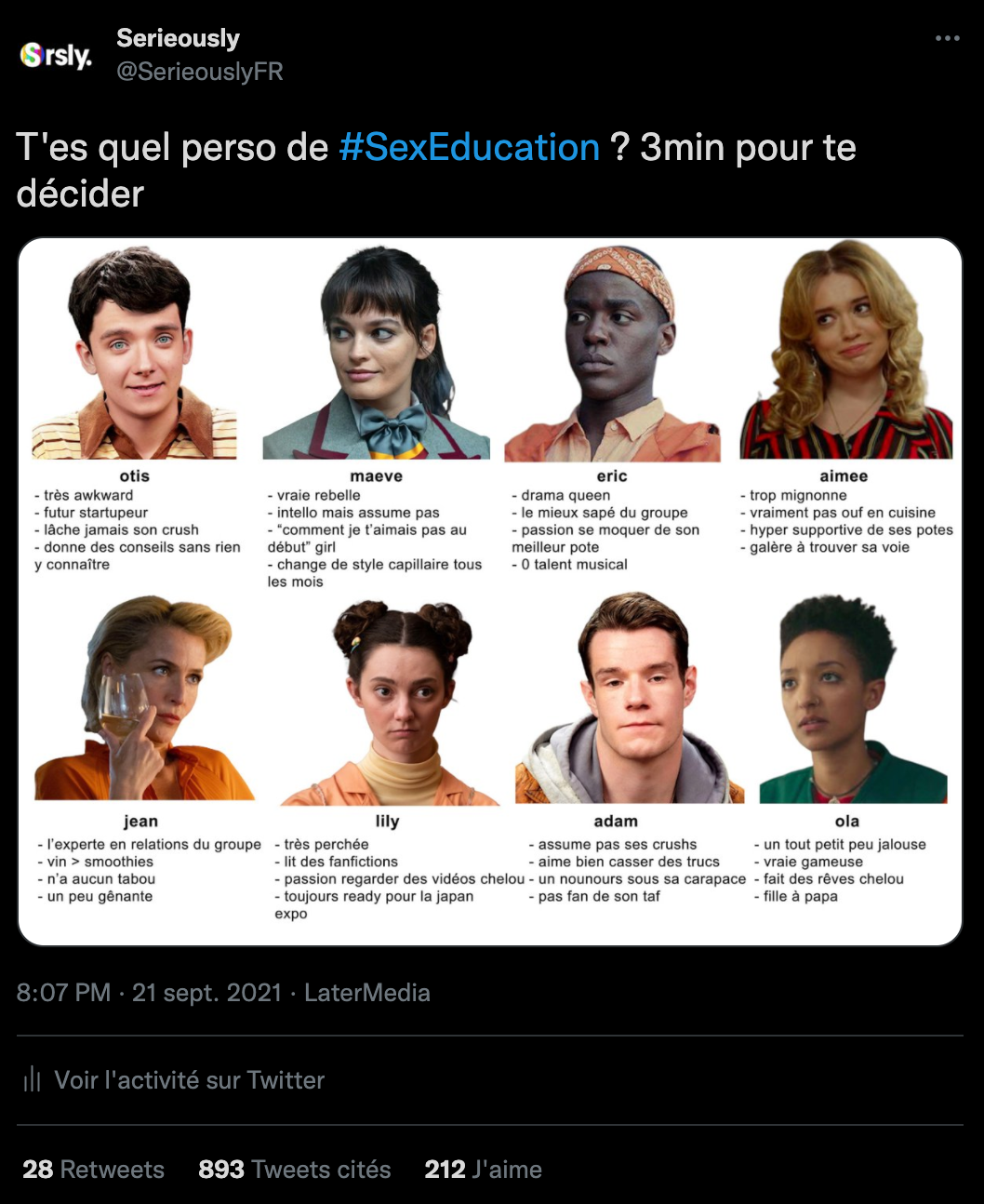Click the analytics bars icon

(x=33, y=1079)
